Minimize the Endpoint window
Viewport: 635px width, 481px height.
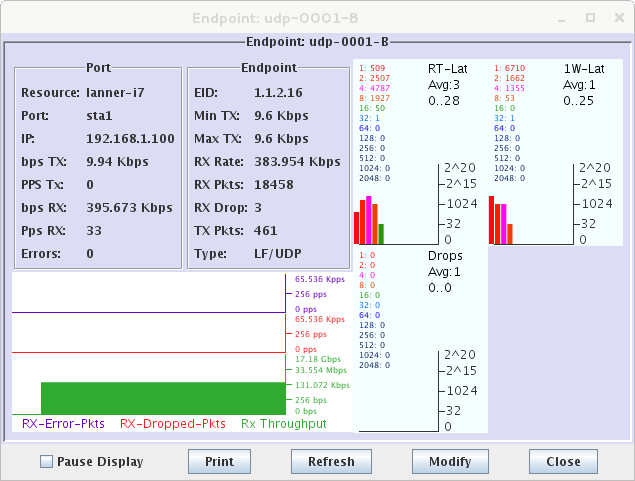[x=561, y=18]
